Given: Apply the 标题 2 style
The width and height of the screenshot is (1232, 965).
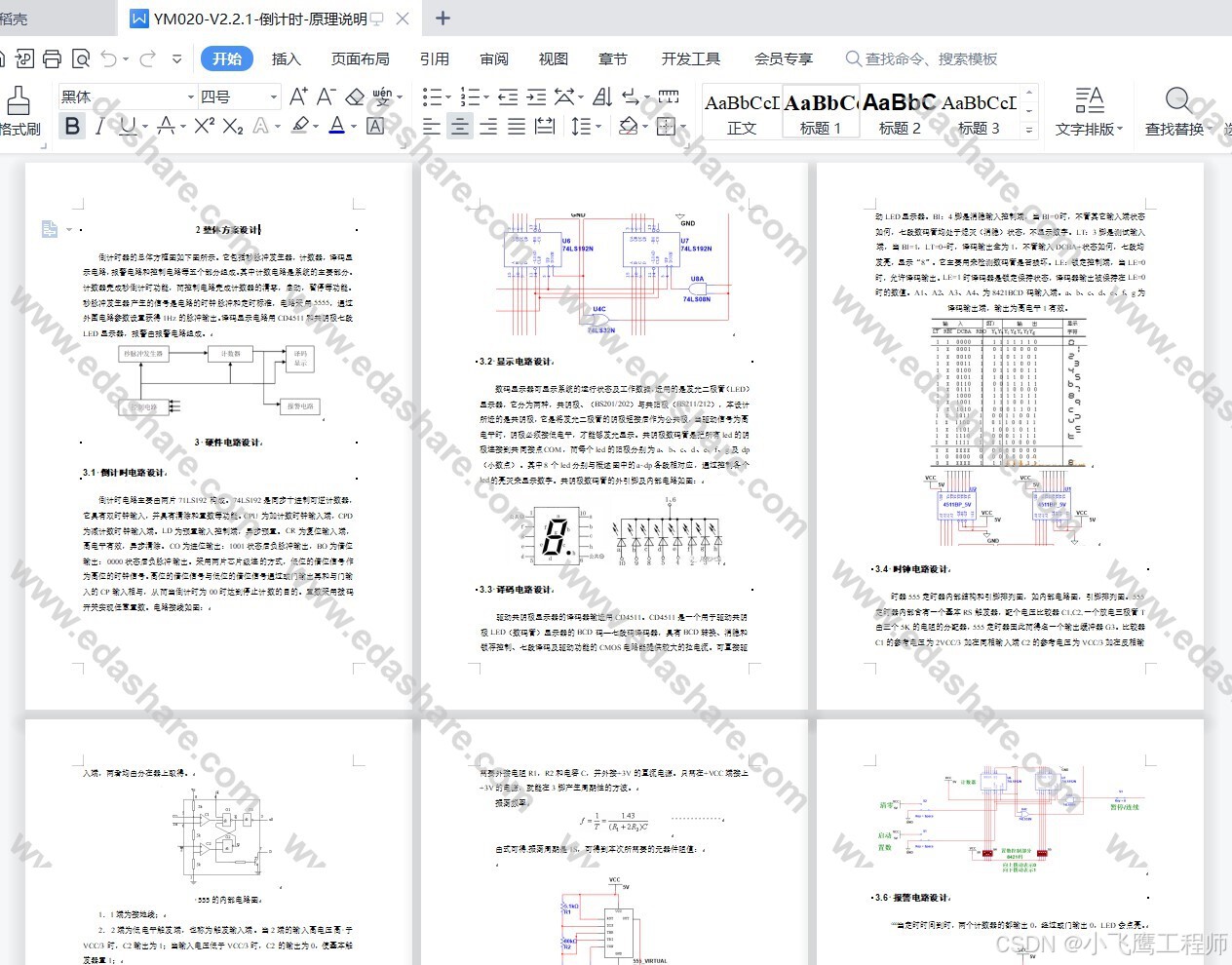Looking at the screenshot, I should pyautogui.click(x=900, y=113).
